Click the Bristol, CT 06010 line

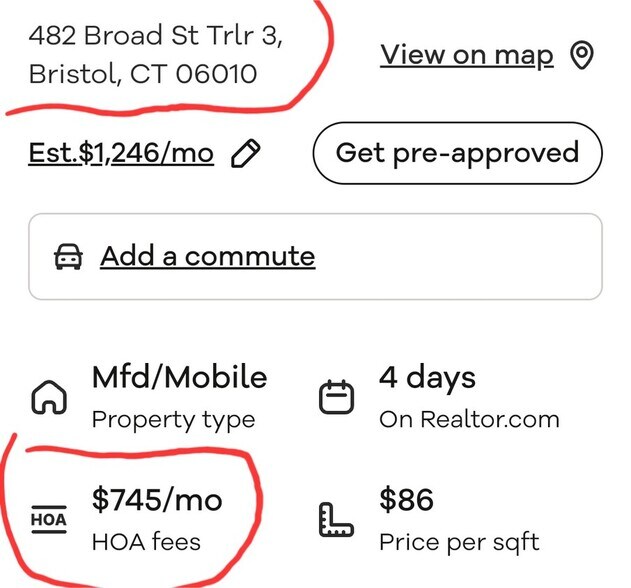click(x=142, y=74)
